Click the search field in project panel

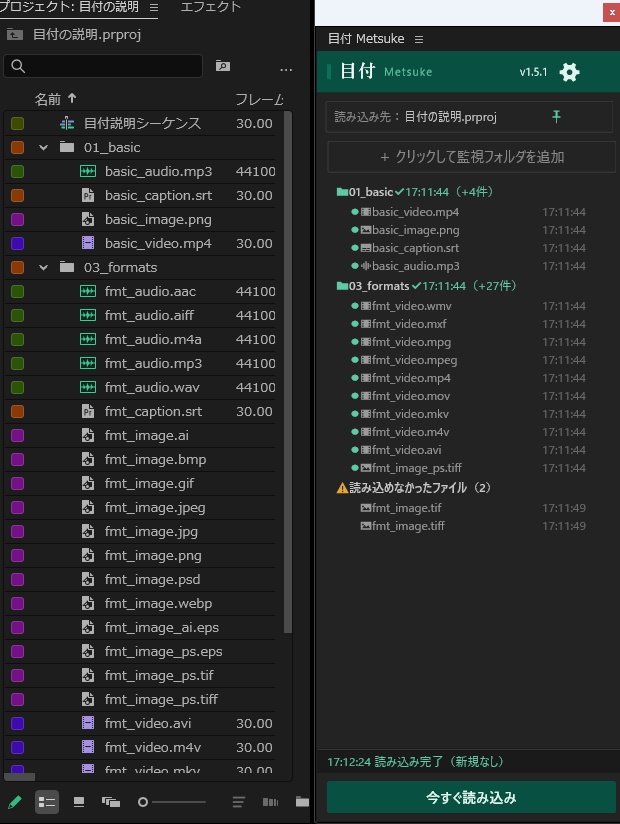(x=103, y=66)
